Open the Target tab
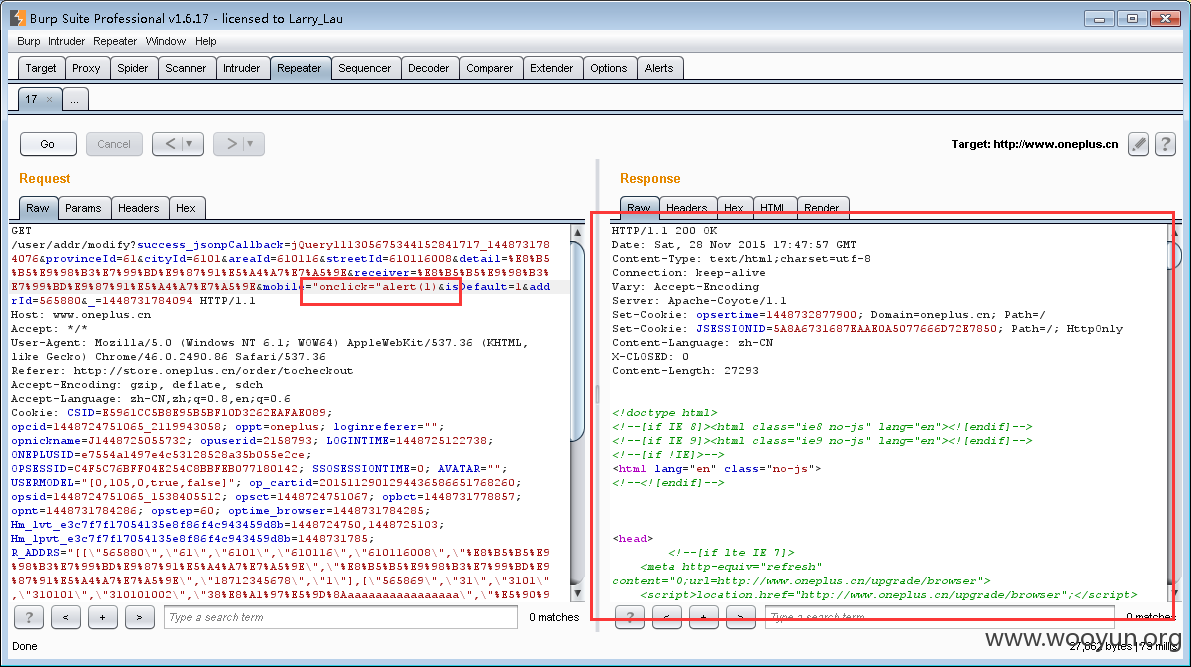 pyautogui.click(x=41, y=68)
